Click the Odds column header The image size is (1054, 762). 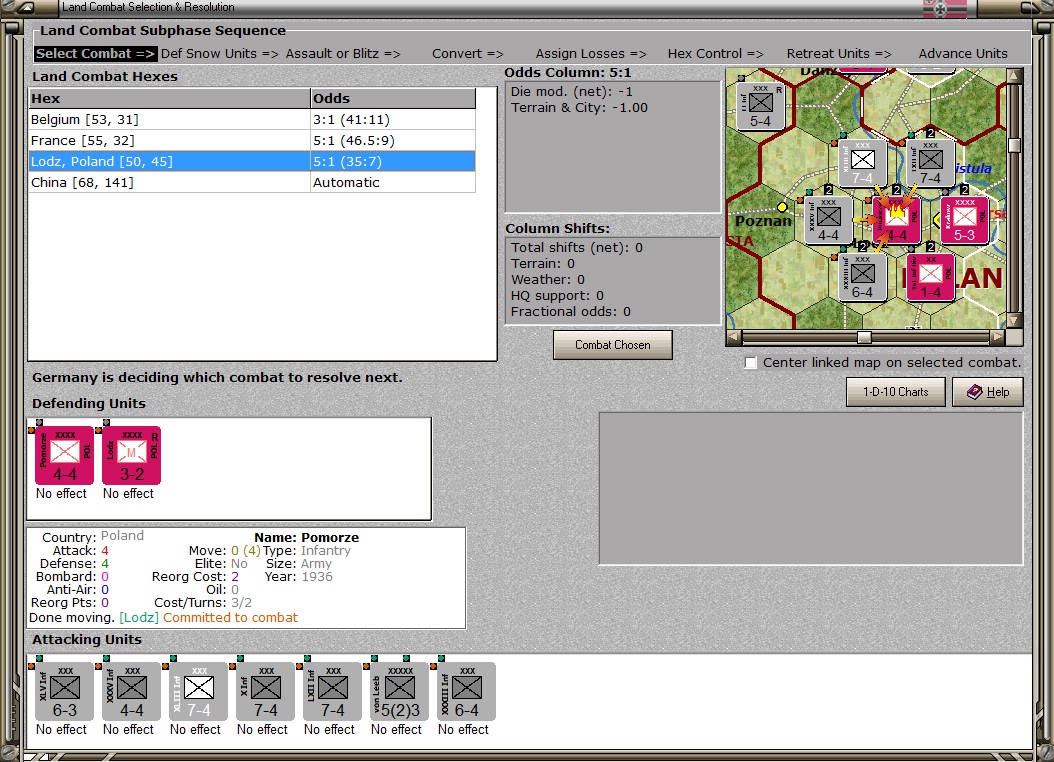pos(393,98)
